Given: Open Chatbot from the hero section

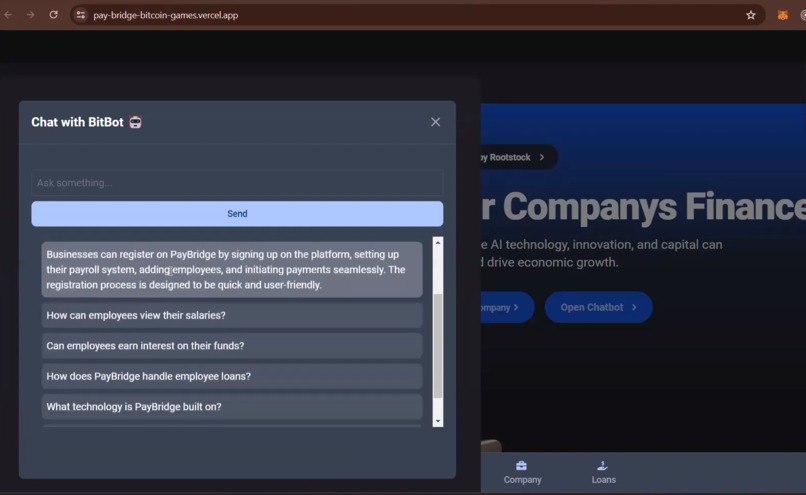Looking at the screenshot, I should [x=598, y=307].
